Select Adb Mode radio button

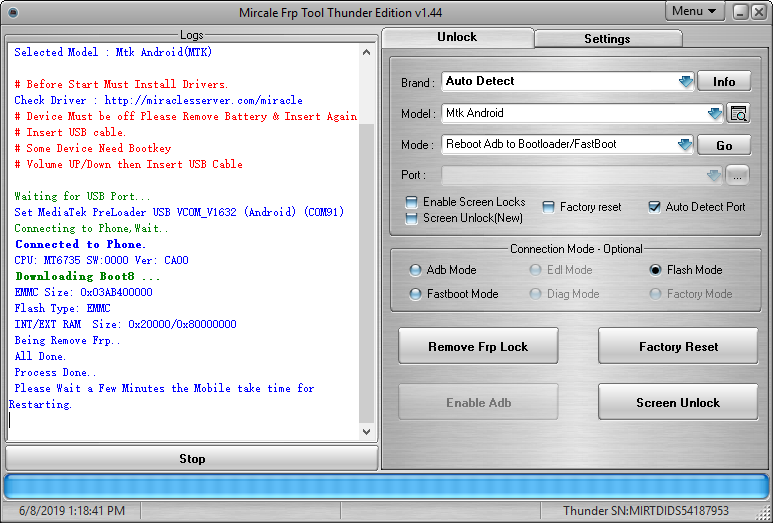[415, 270]
